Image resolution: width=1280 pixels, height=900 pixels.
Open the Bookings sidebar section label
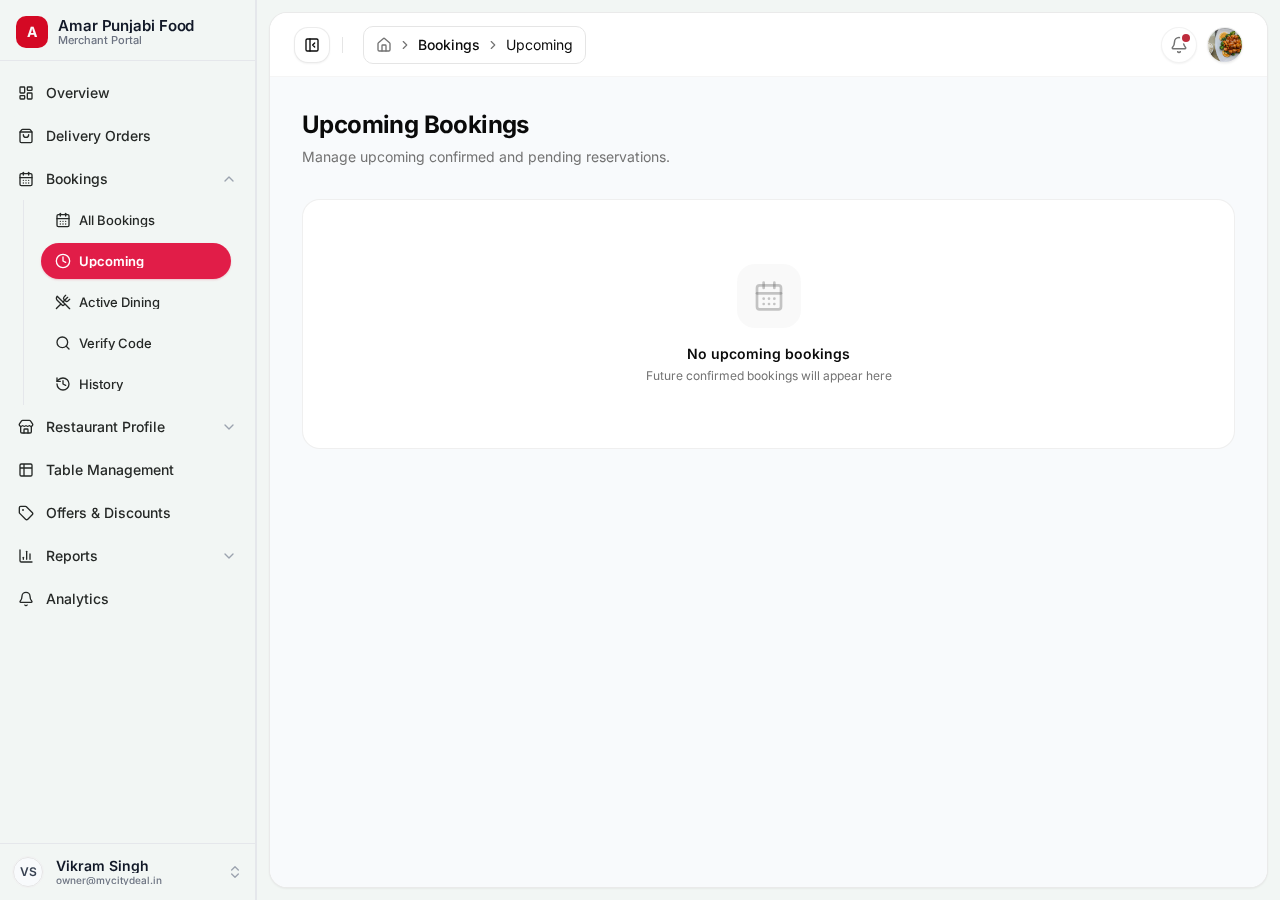point(77,179)
